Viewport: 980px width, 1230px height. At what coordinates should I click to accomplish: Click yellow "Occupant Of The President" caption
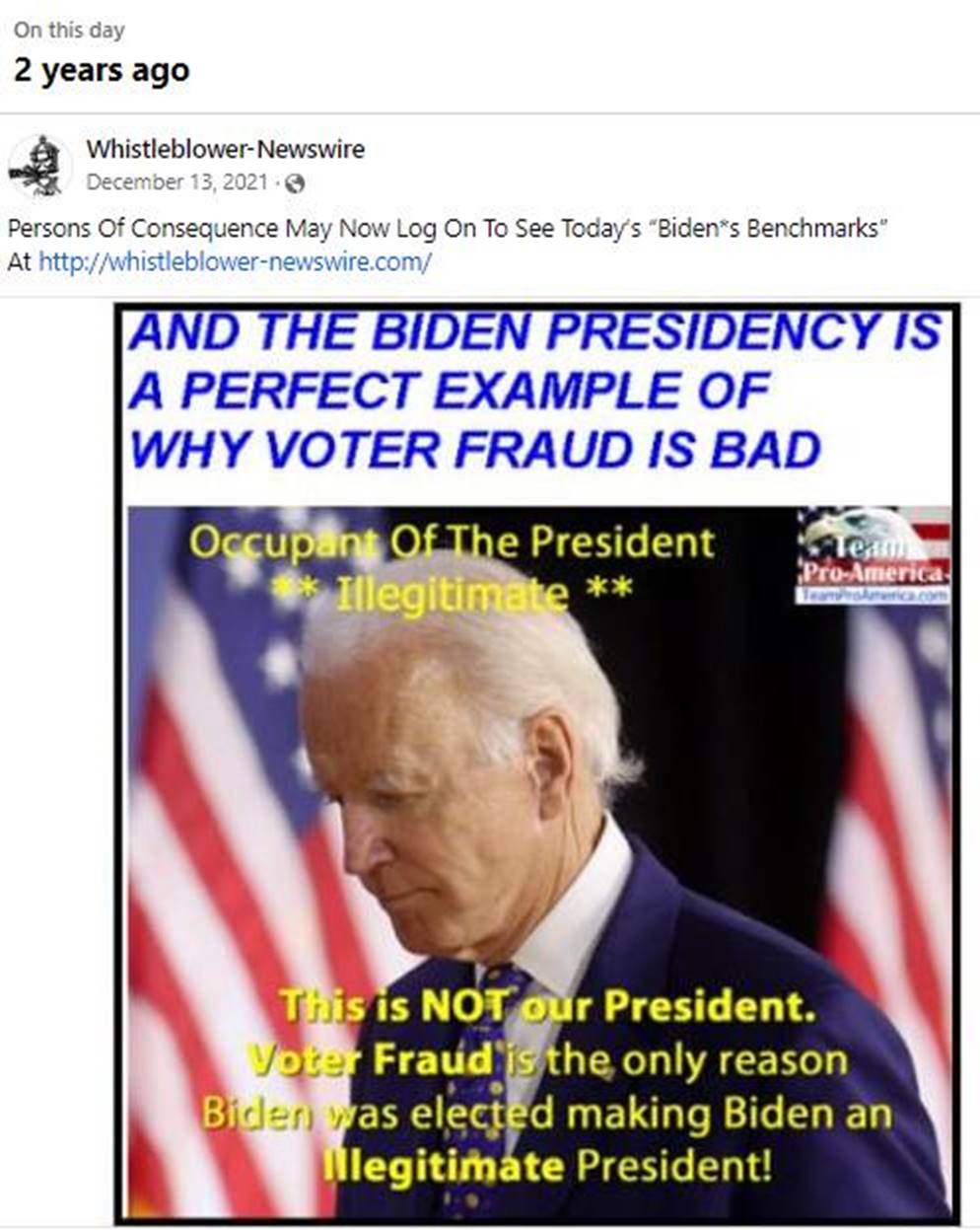coord(452,542)
